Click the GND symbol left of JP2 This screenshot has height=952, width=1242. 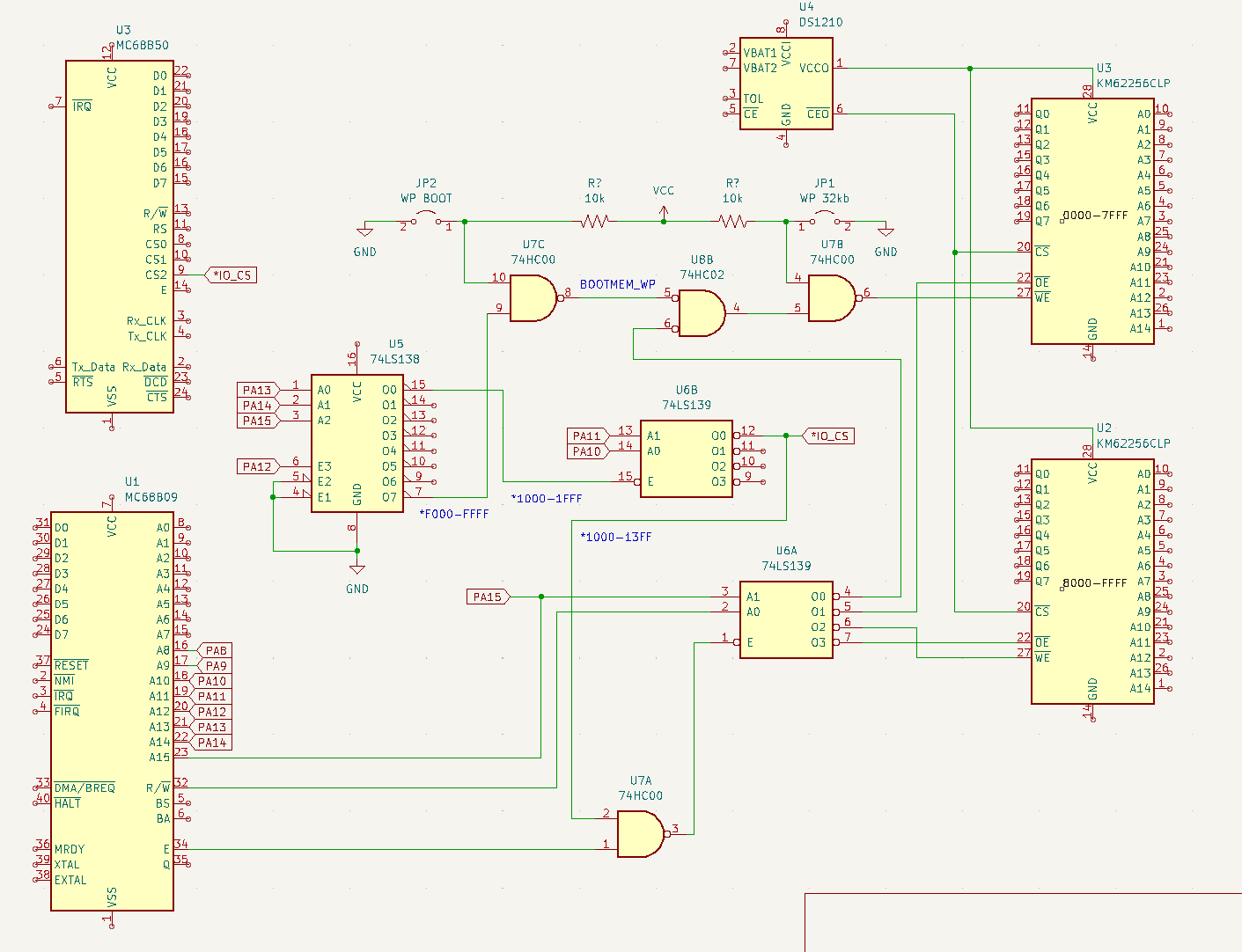coord(364,231)
